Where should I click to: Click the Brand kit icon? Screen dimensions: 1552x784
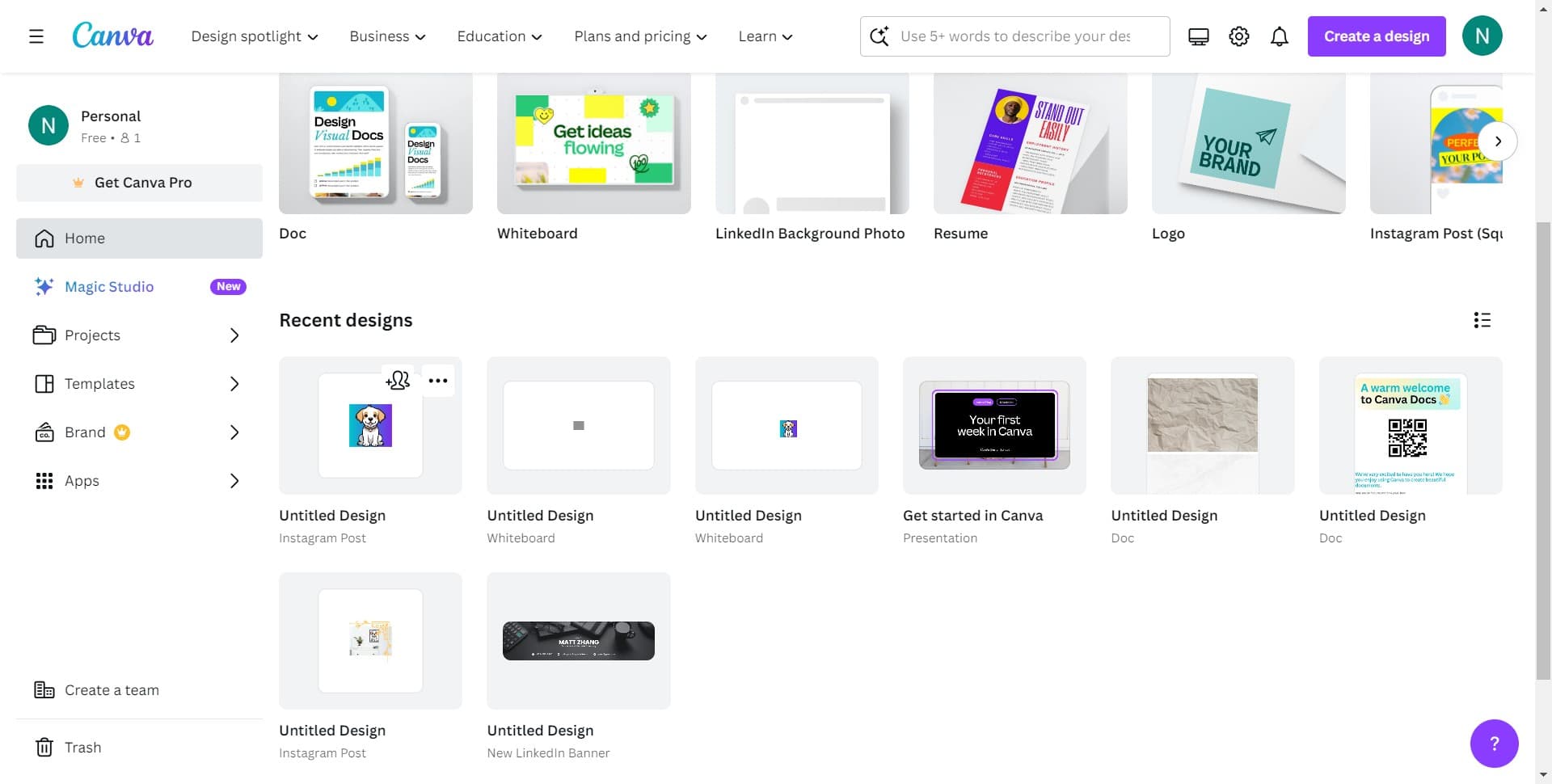(x=44, y=432)
